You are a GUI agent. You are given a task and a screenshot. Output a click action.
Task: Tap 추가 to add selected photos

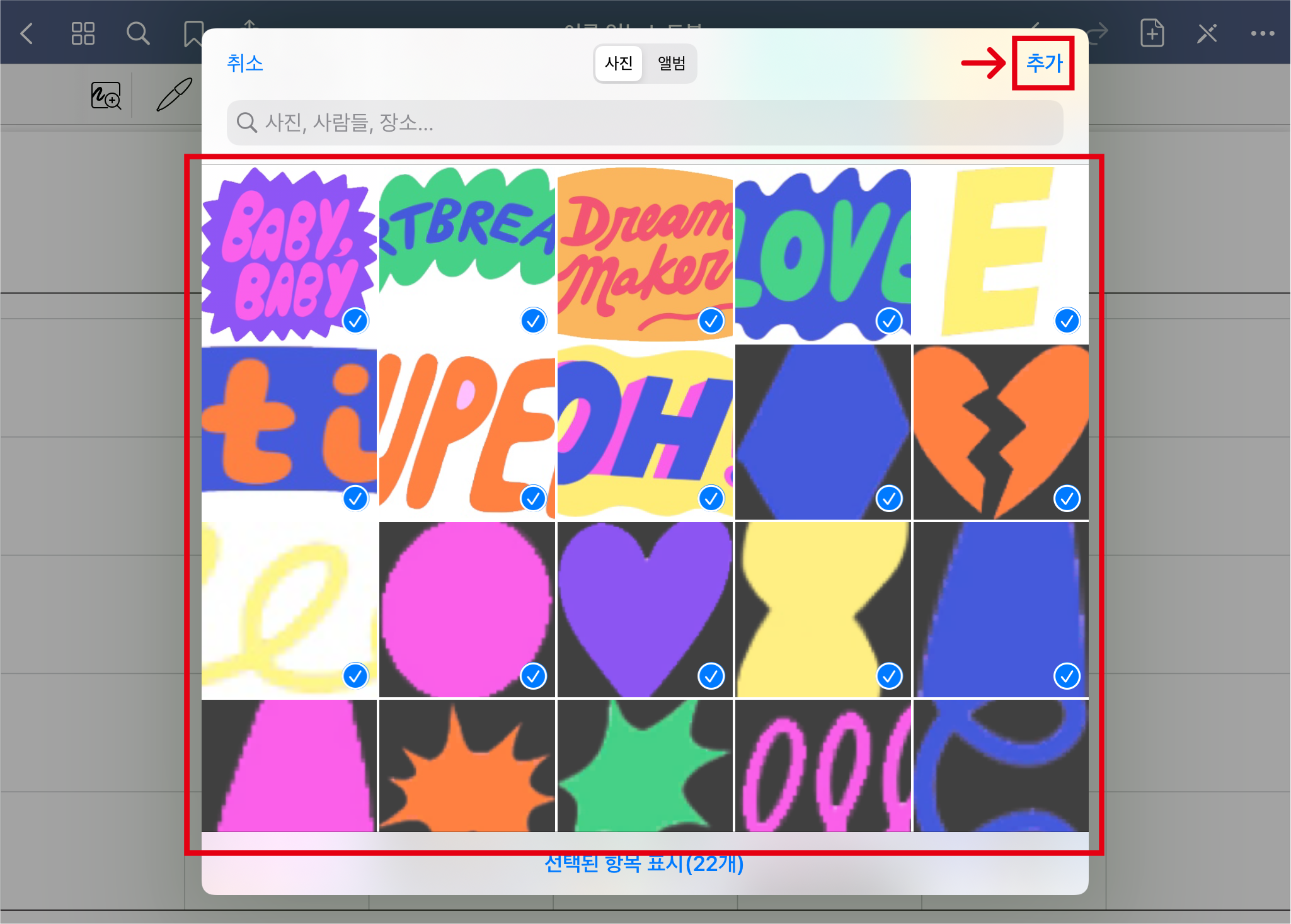1043,63
